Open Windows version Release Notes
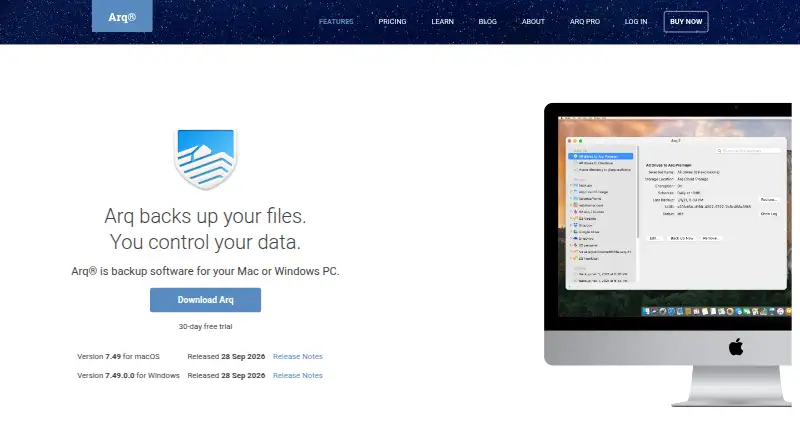 (x=297, y=375)
